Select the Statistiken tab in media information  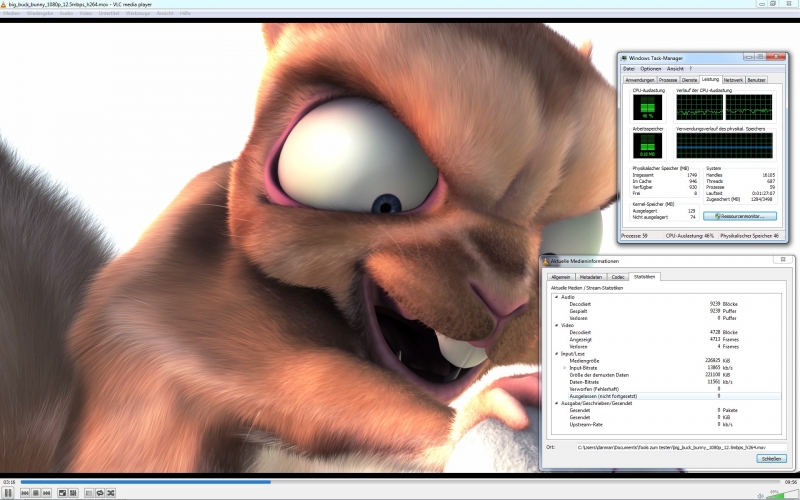644,277
